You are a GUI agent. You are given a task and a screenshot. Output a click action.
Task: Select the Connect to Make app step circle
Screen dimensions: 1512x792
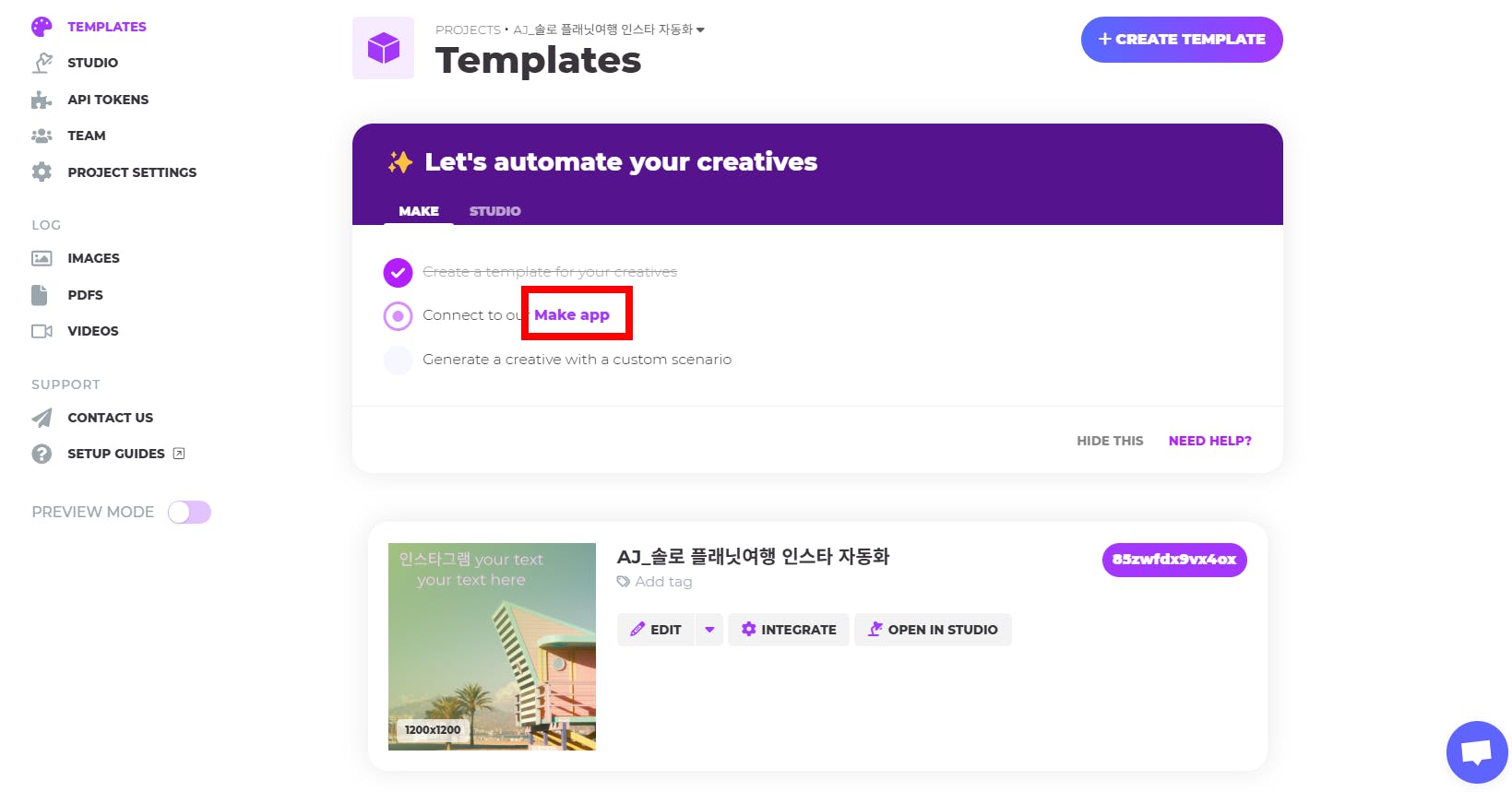tap(398, 315)
